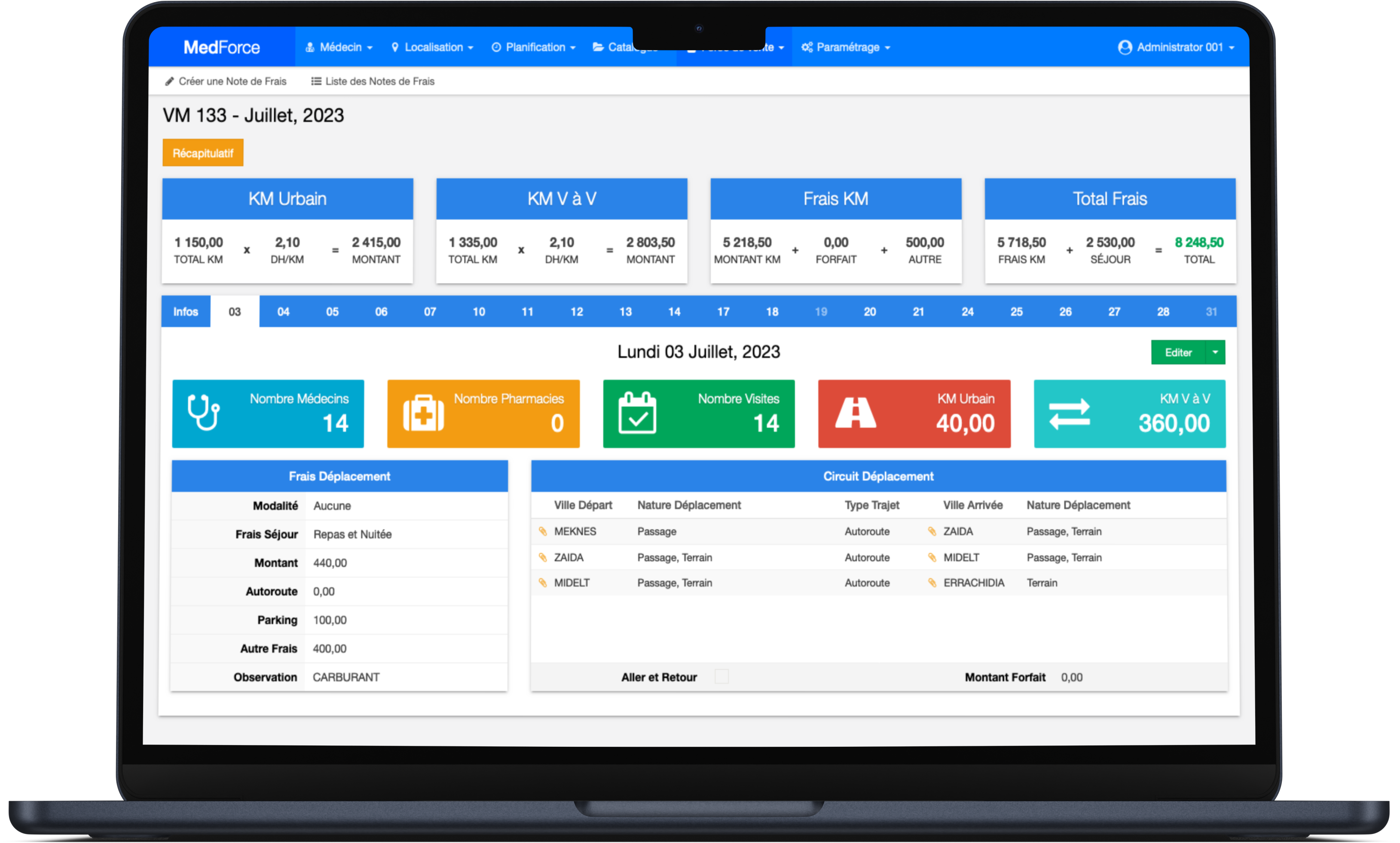
Task: Click the Médecin person icon
Action: coord(309,47)
